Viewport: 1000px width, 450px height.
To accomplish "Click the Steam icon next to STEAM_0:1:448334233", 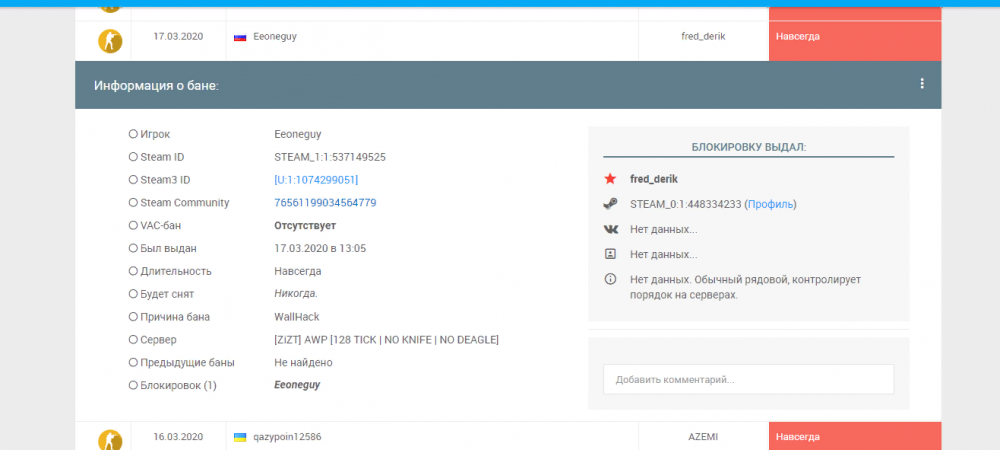I will pos(610,204).
